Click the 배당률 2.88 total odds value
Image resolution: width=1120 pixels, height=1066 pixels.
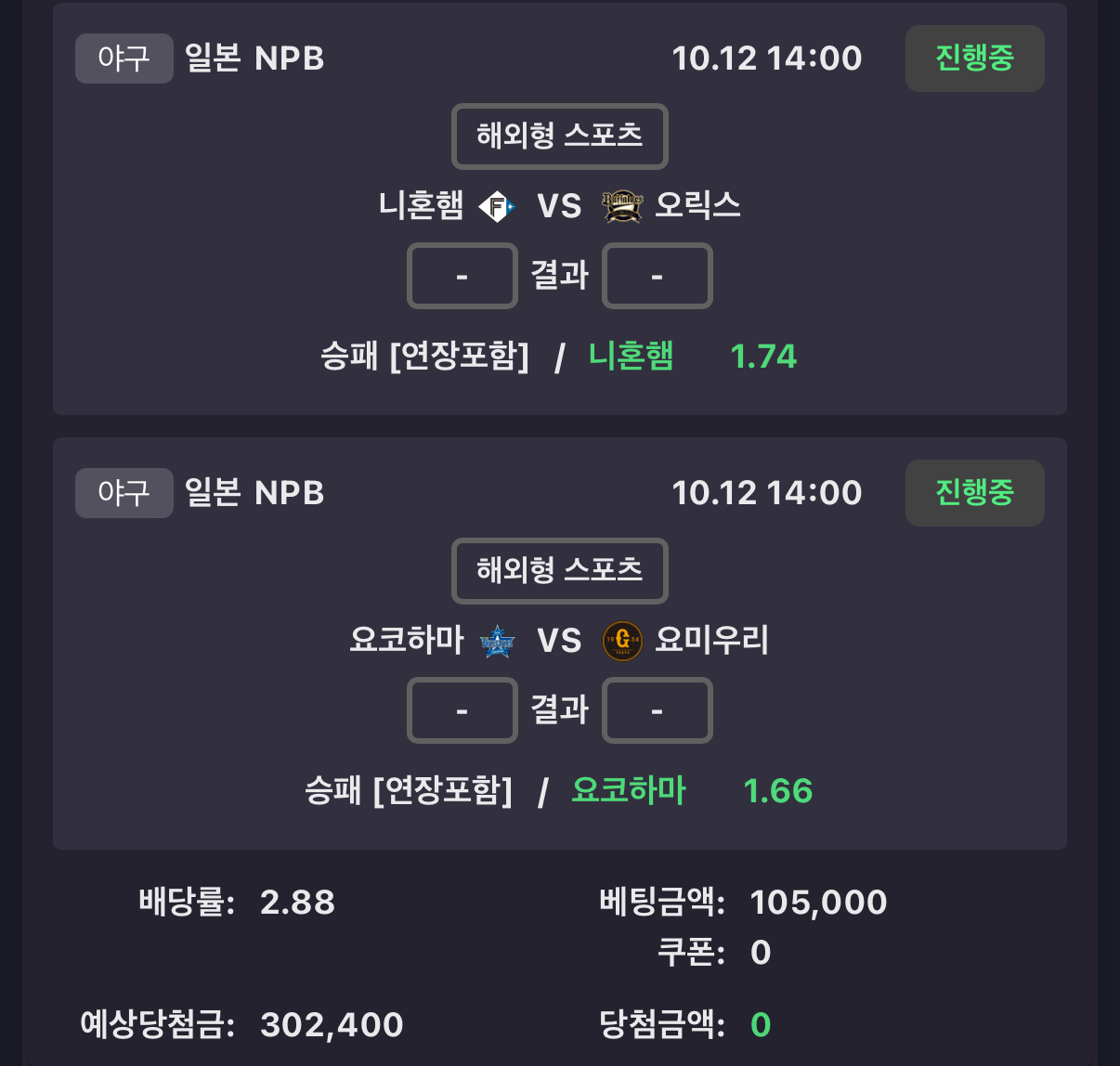297,903
